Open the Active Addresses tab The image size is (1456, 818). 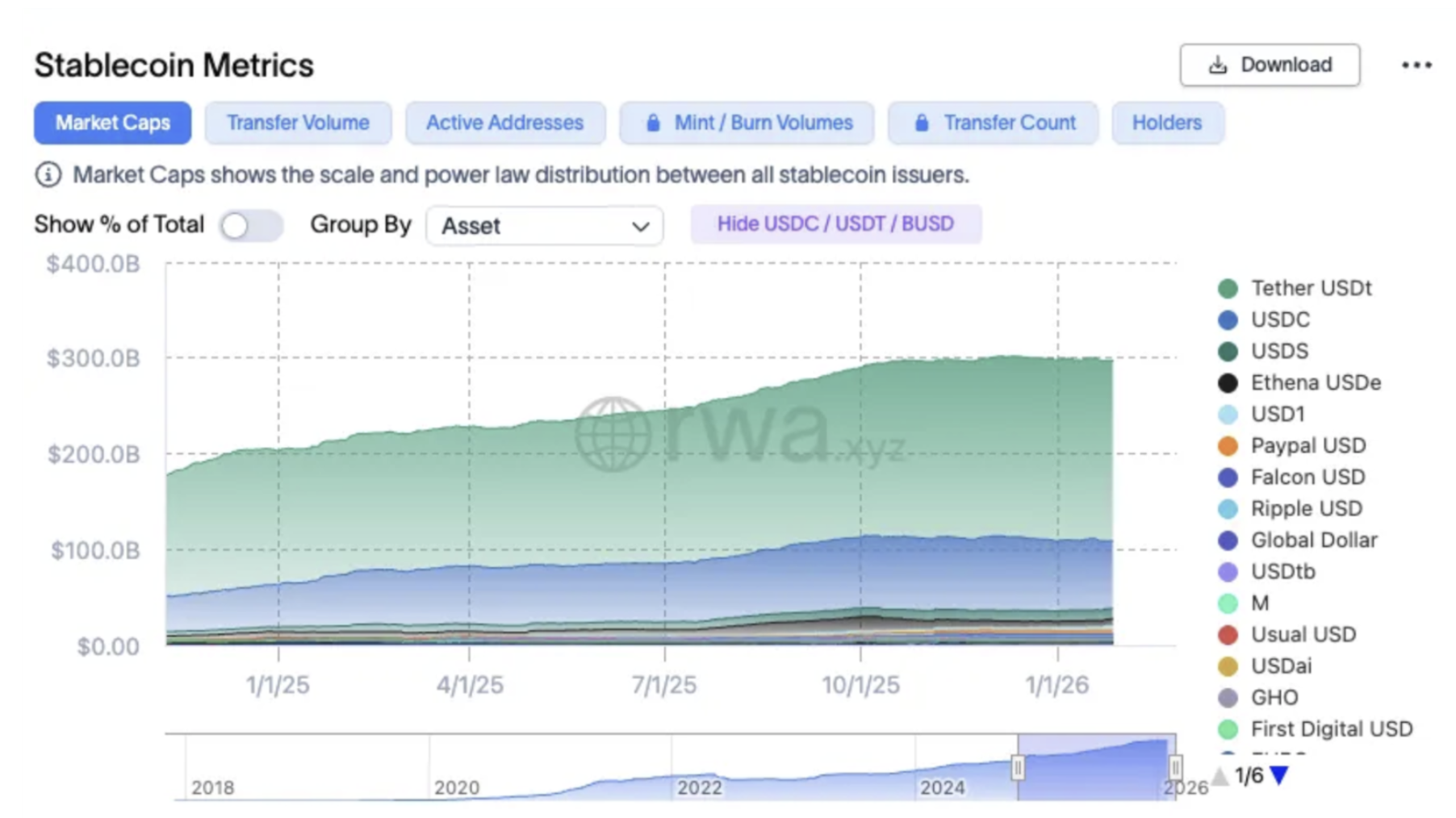coord(505,123)
